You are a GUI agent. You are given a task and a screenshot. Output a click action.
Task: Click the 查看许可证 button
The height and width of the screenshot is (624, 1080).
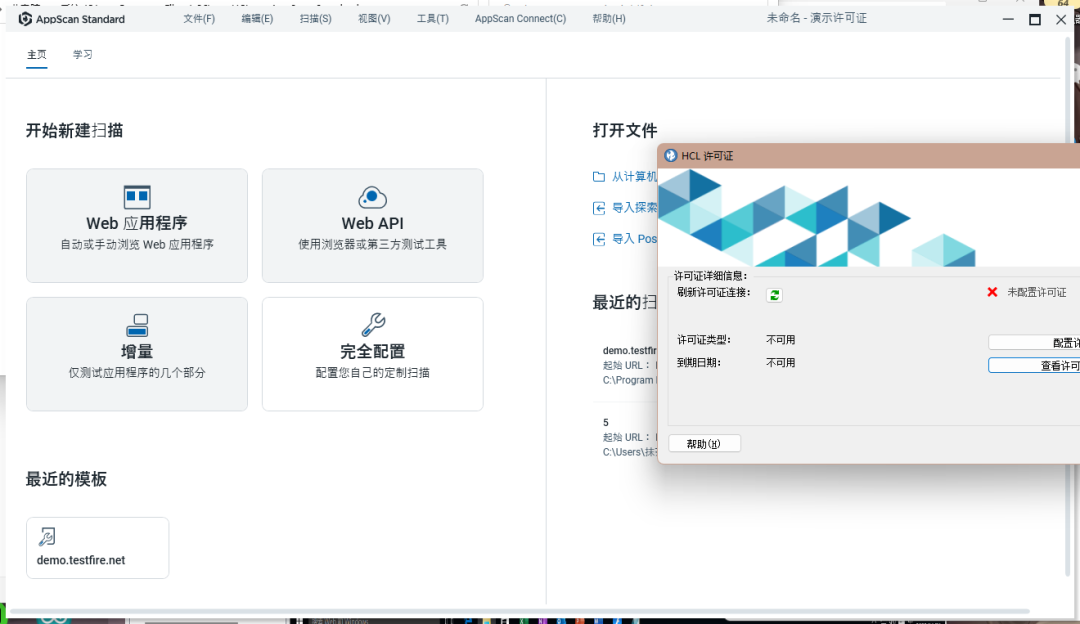1034,366
